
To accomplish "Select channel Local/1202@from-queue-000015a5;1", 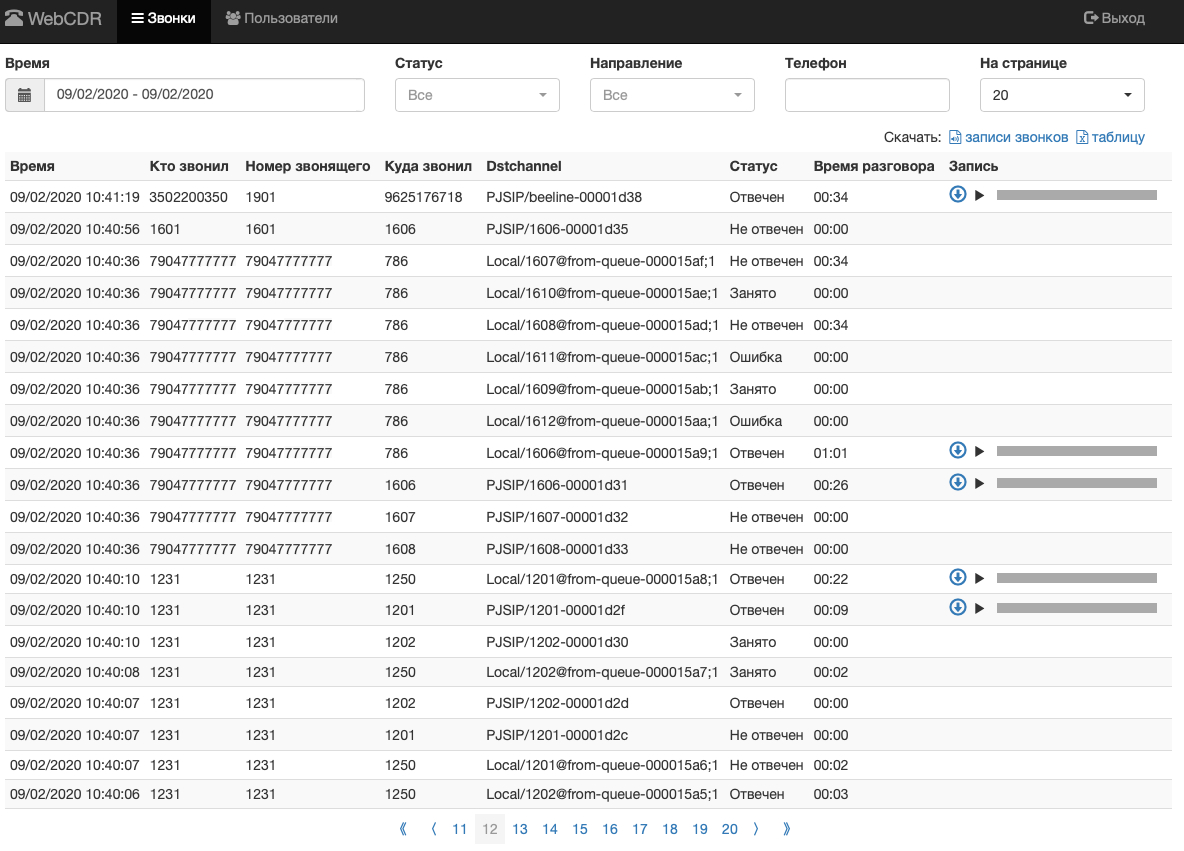I will tap(602, 794).
